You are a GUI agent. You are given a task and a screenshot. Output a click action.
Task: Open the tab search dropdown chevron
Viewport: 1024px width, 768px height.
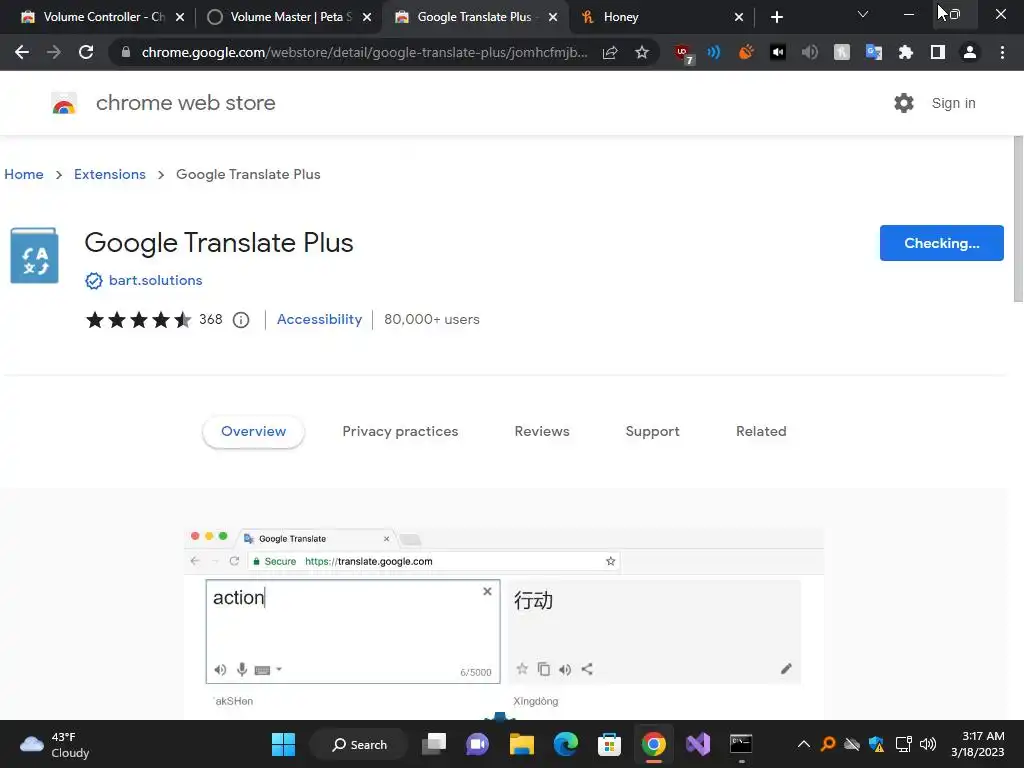pyautogui.click(x=863, y=14)
